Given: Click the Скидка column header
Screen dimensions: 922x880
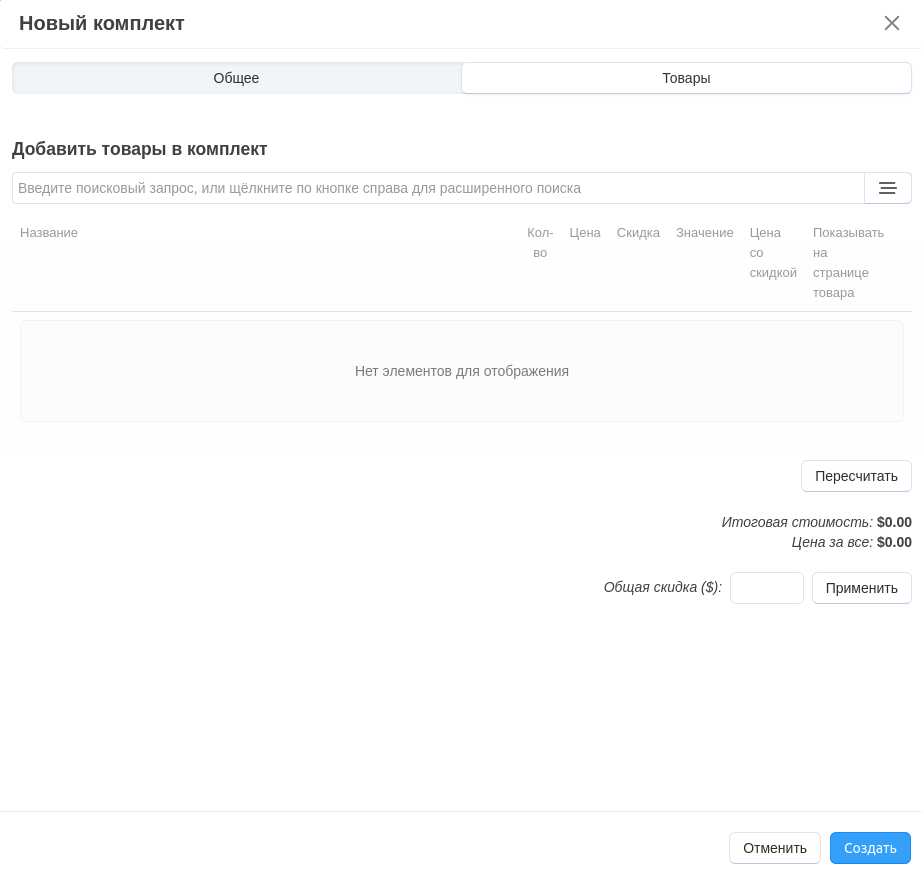Looking at the screenshot, I should pyautogui.click(x=638, y=233).
